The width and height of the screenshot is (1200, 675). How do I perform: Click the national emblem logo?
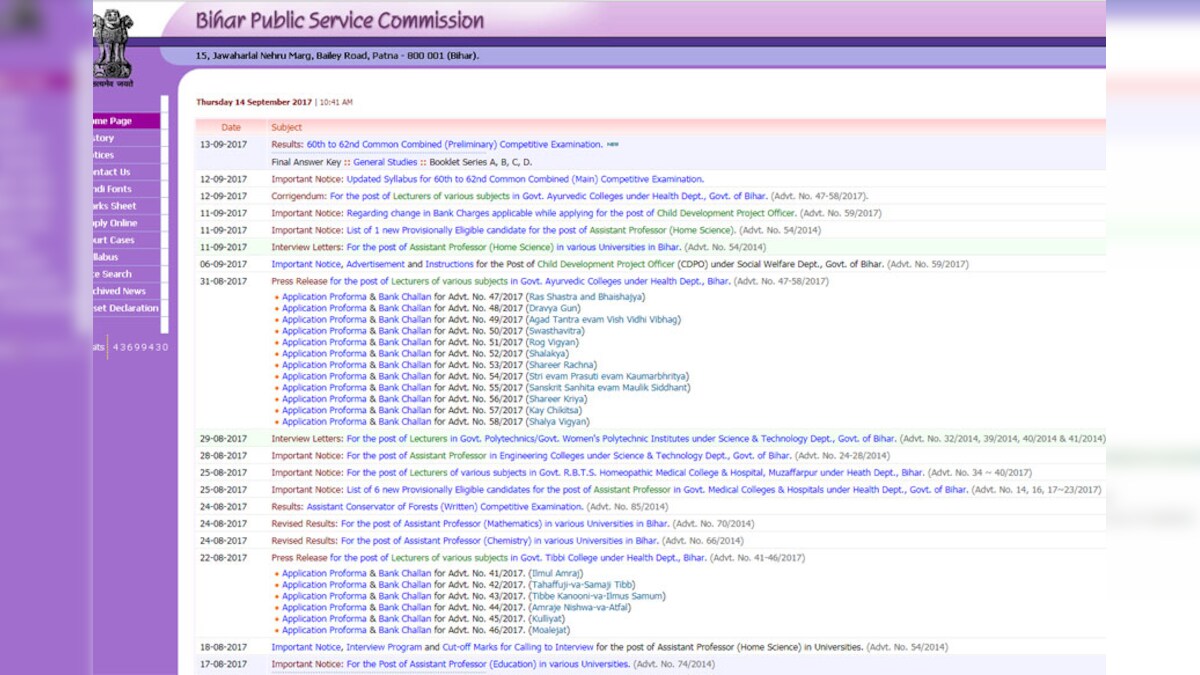112,47
